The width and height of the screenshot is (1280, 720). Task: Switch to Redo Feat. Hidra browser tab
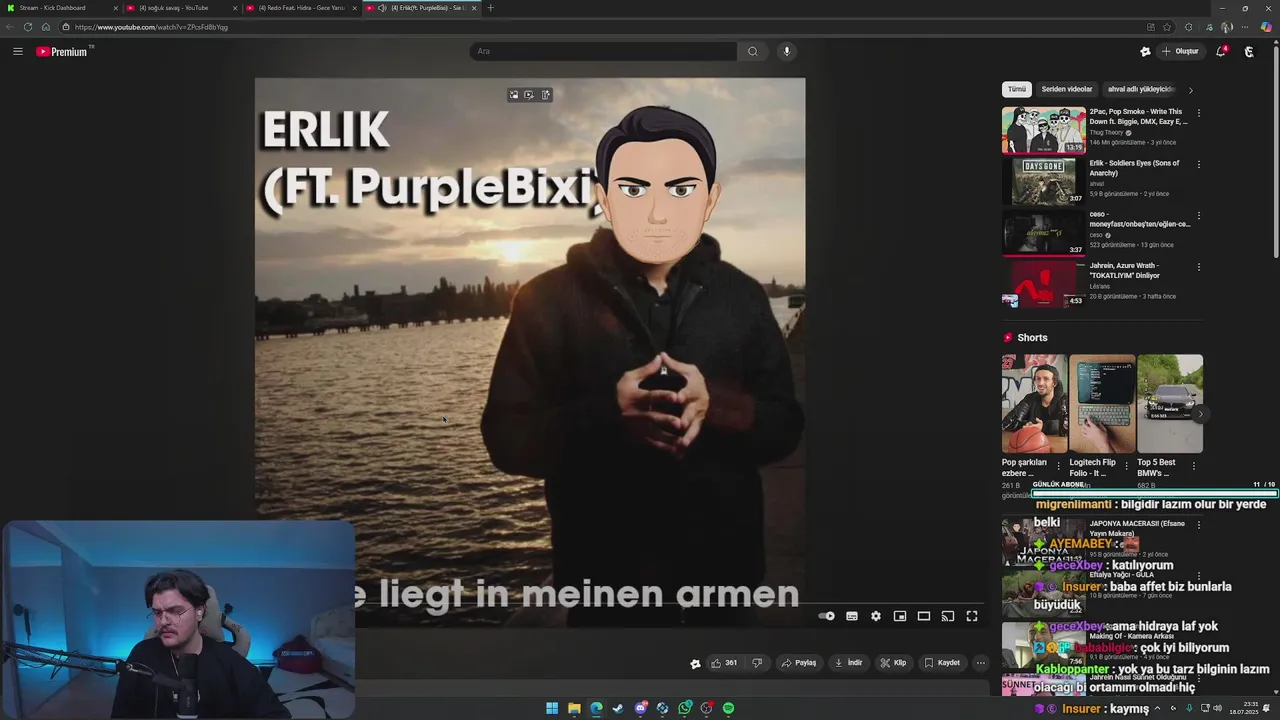coord(300,8)
